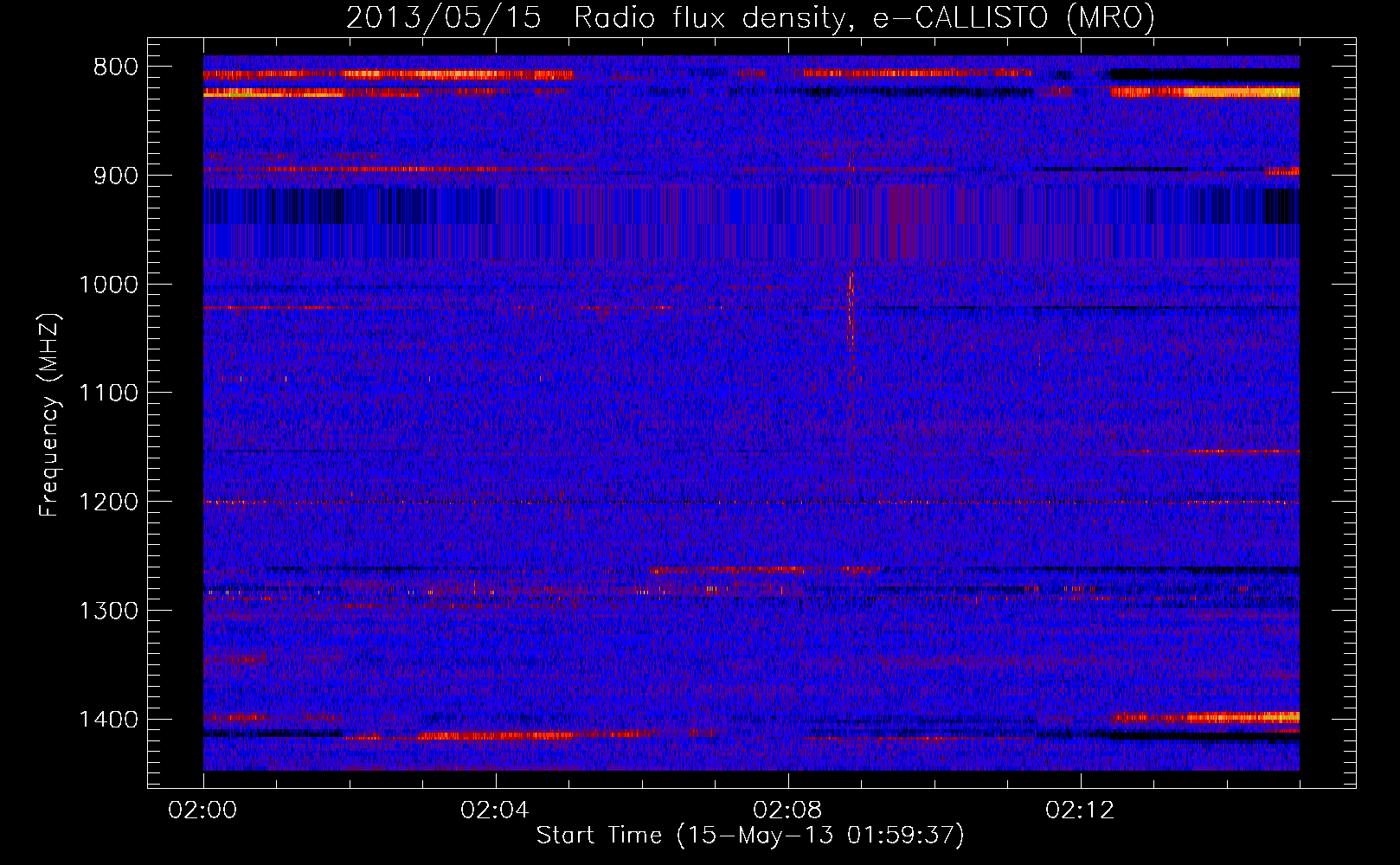Click the "Start Time (15-May-13 01:59:37)" label
The width and height of the screenshot is (1400, 865).
750,836
